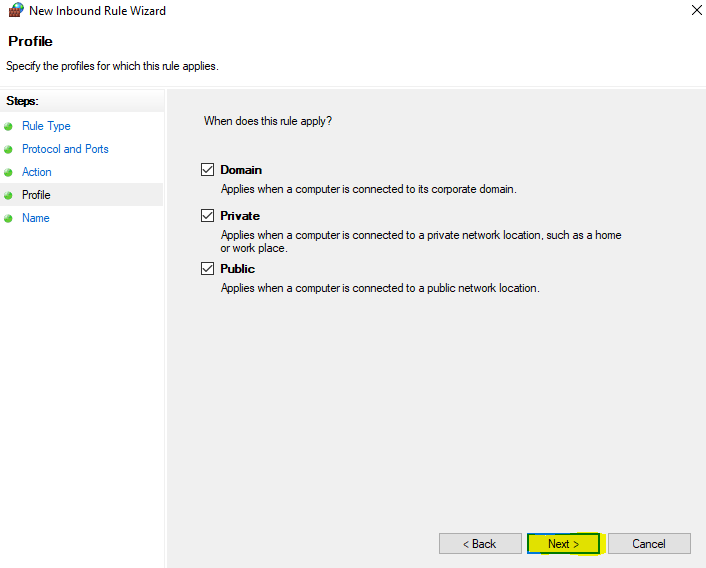Click green bullet beside Protocol and Ports
This screenshot has height=568, width=706.
click(x=9, y=150)
